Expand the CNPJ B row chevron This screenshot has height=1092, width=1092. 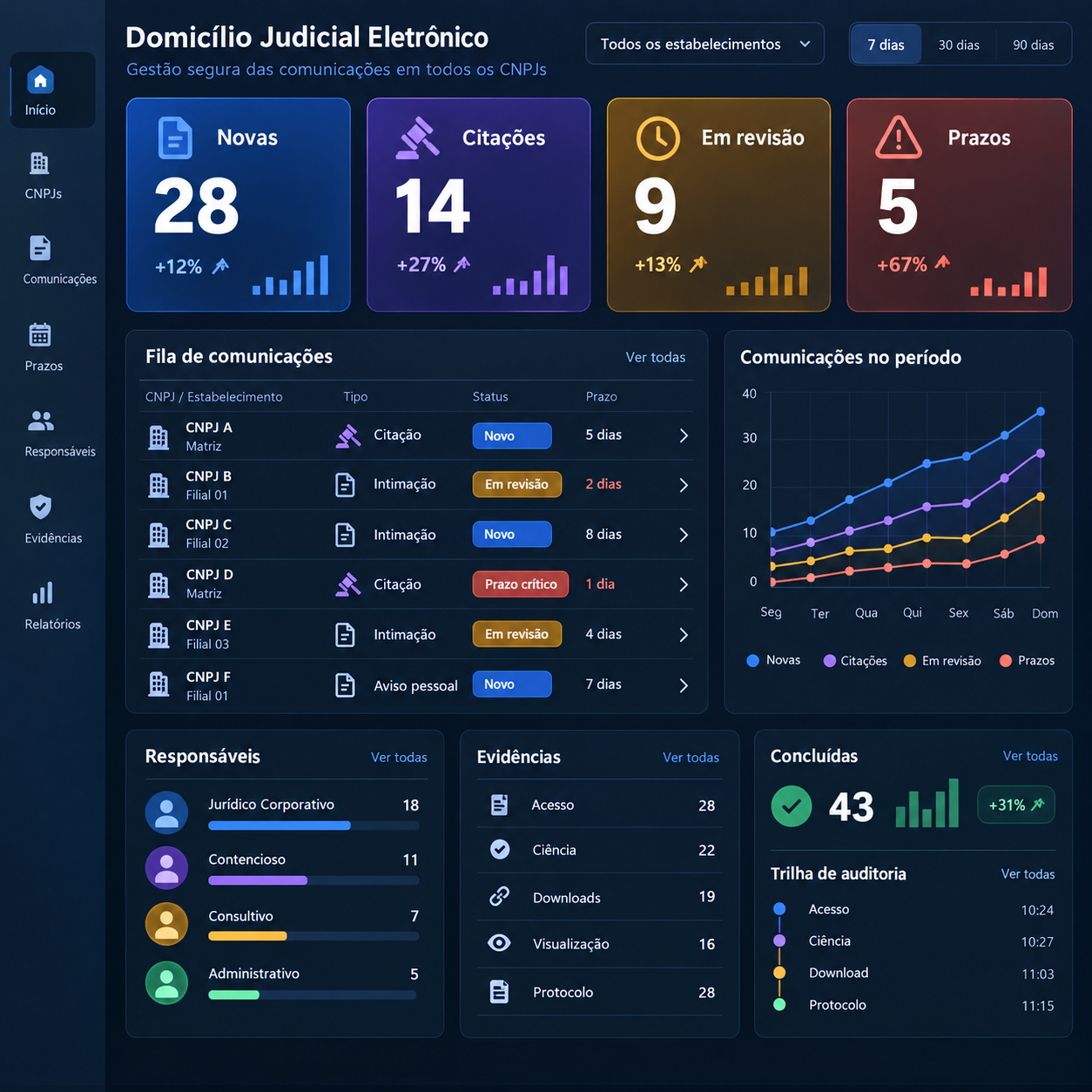(684, 485)
